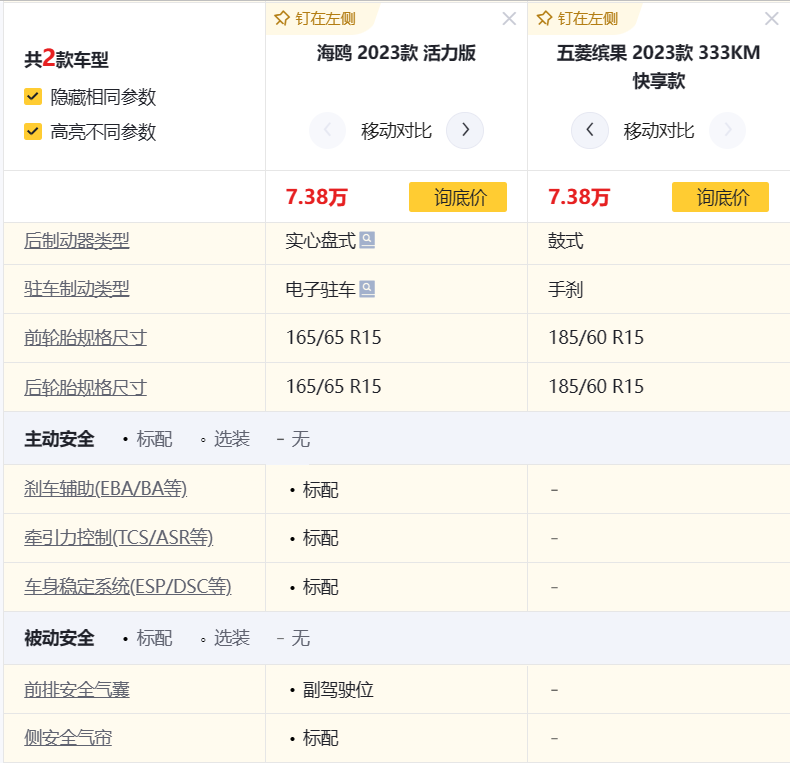
Task: Click 移动对比 label under 五菱缤果
Action: pos(659,131)
